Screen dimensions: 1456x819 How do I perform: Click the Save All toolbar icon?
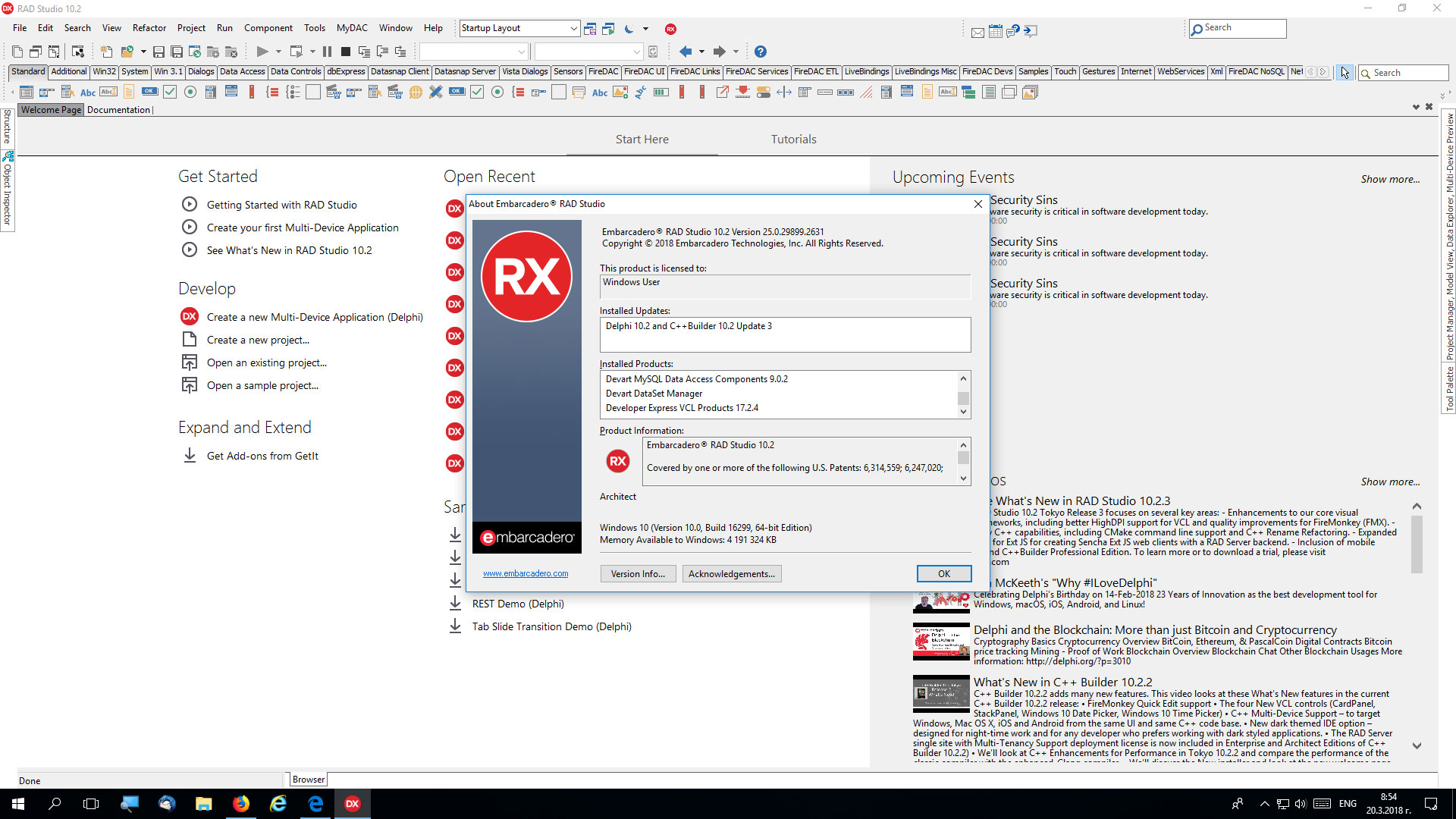177,52
